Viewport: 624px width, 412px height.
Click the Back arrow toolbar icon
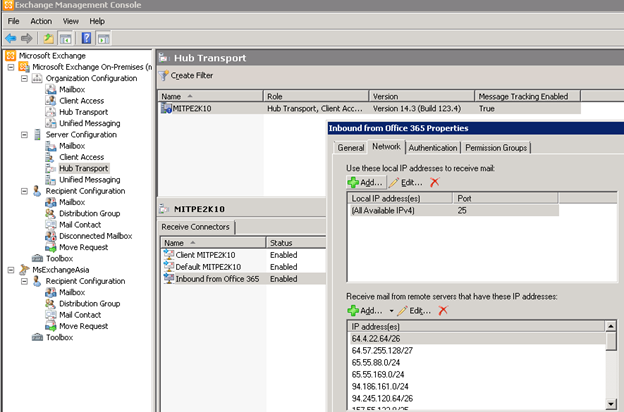pyautogui.click(x=11, y=38)
